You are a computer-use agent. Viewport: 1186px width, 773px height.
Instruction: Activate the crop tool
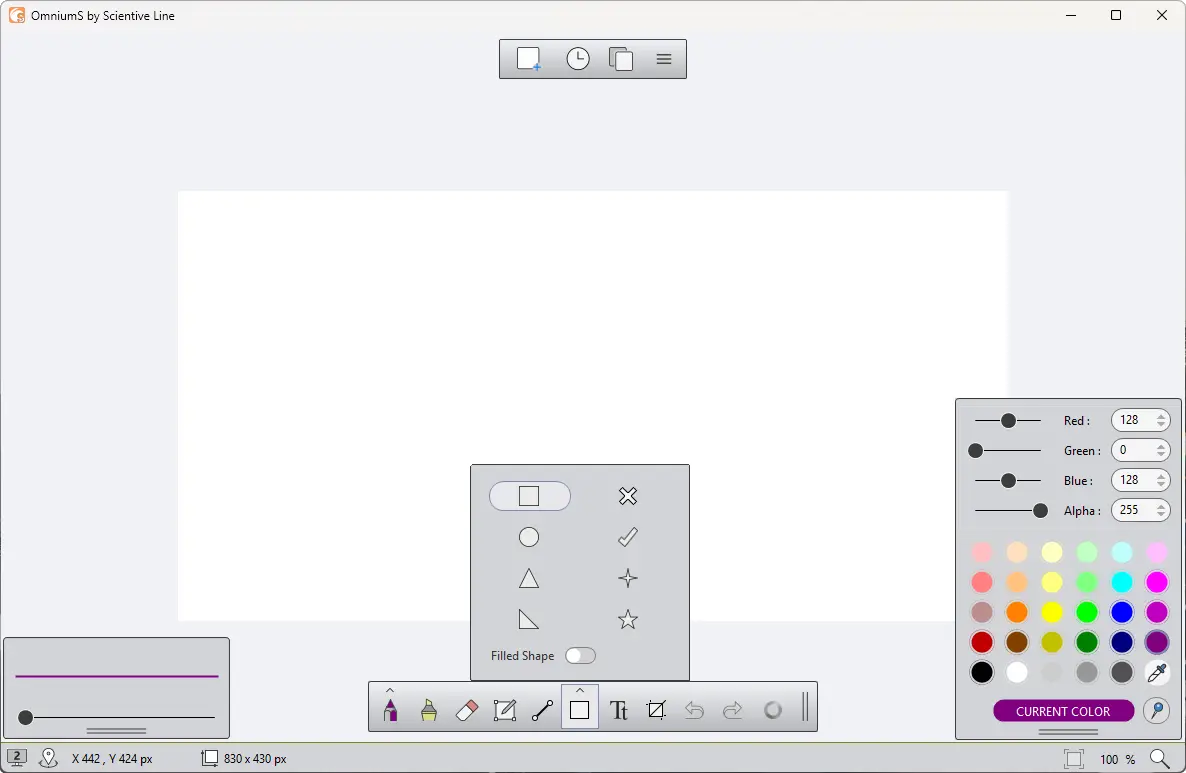657,709
